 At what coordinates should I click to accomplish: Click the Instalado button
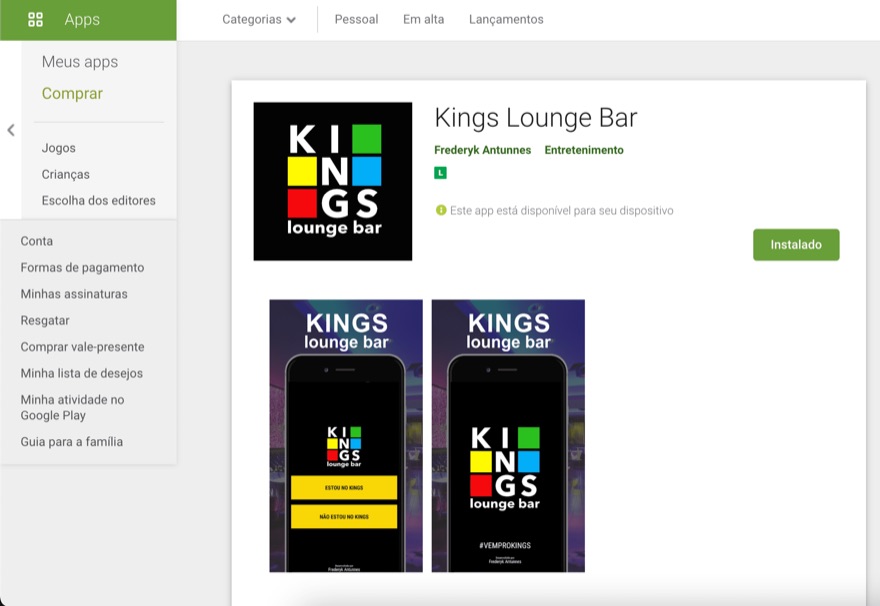click(x=796, y=245)
